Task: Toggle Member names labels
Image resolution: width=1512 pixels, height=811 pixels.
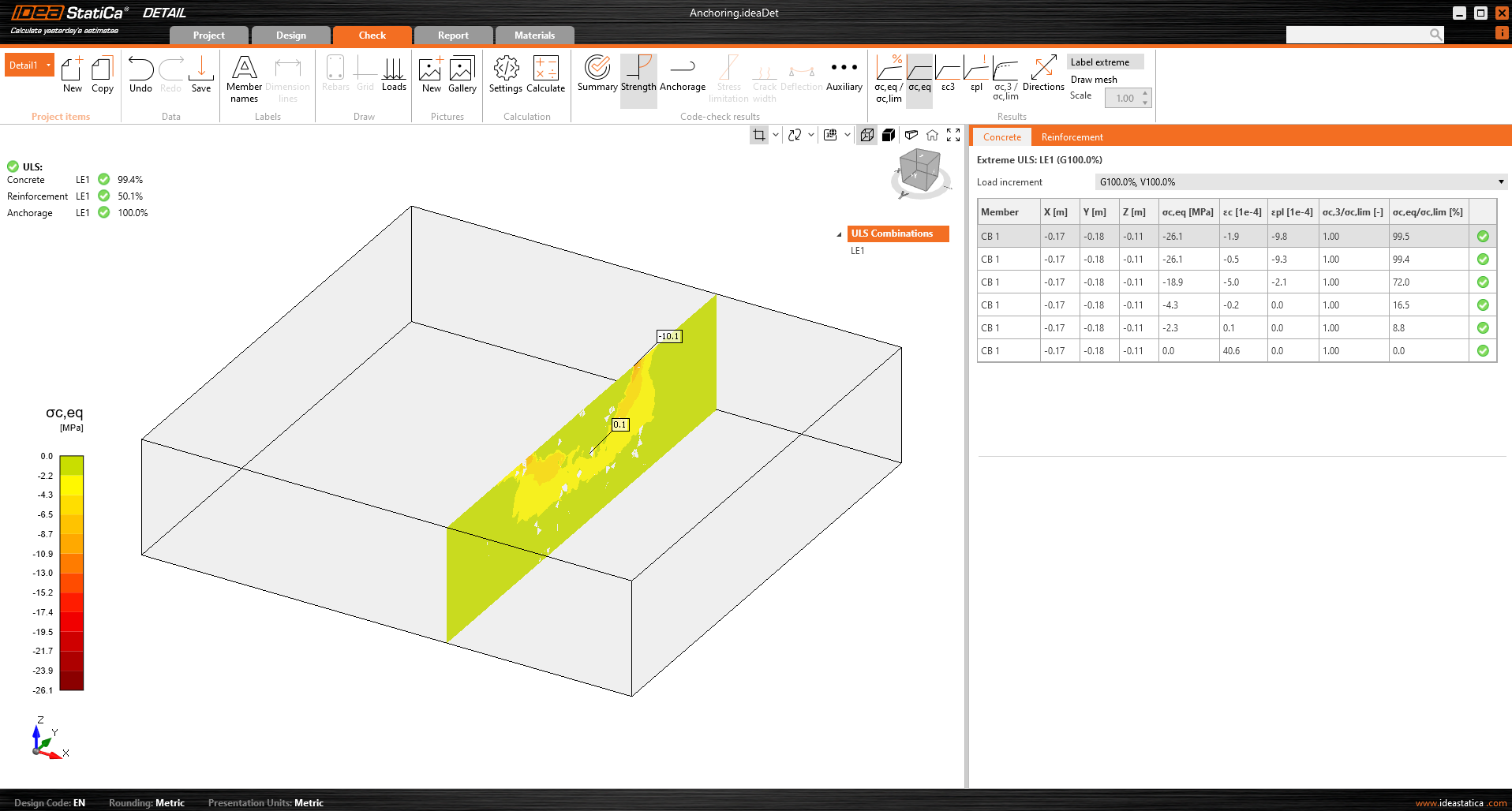Action: [244, 77]
